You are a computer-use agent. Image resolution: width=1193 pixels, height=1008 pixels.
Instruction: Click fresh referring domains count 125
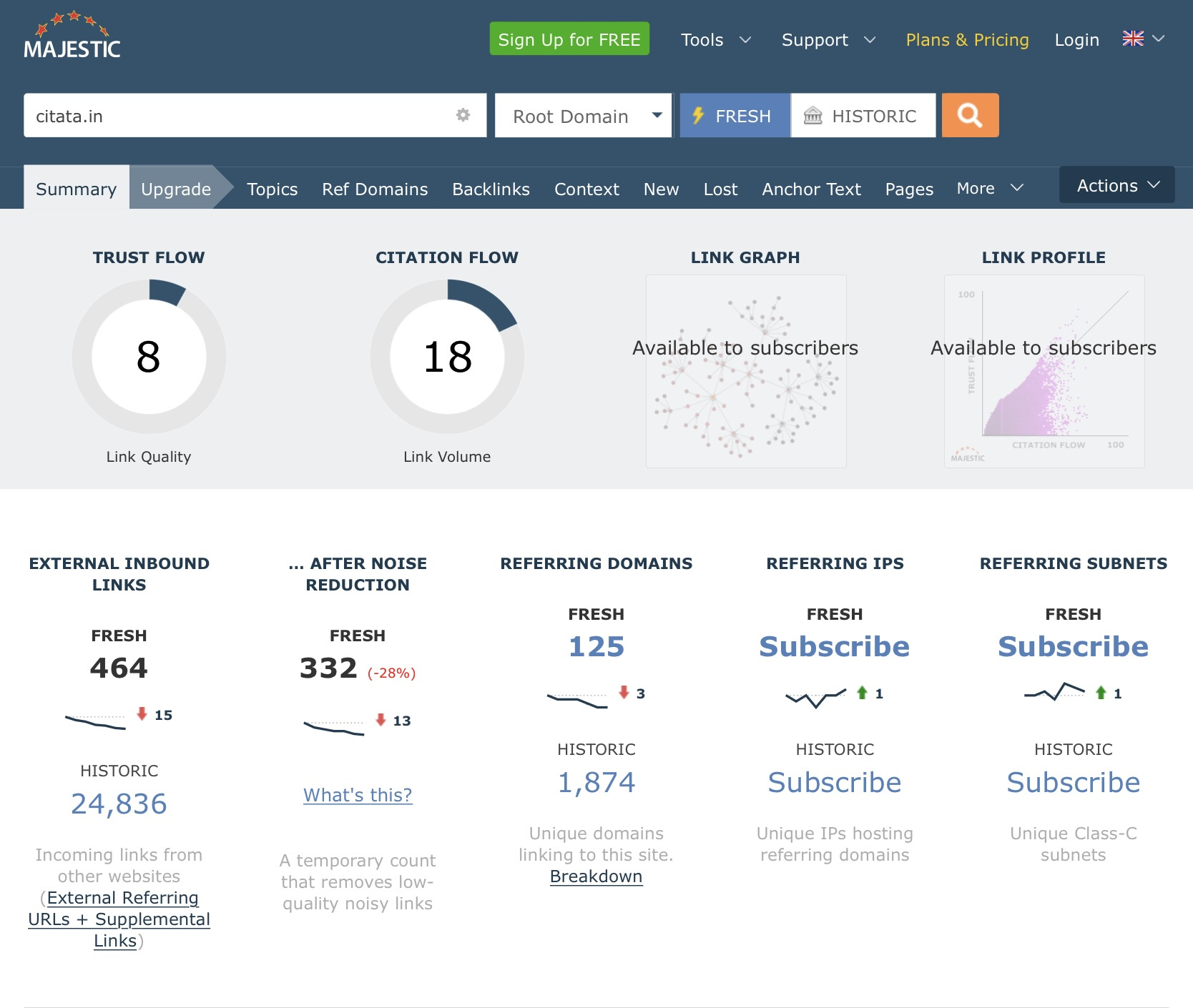[x=596, y=646]
